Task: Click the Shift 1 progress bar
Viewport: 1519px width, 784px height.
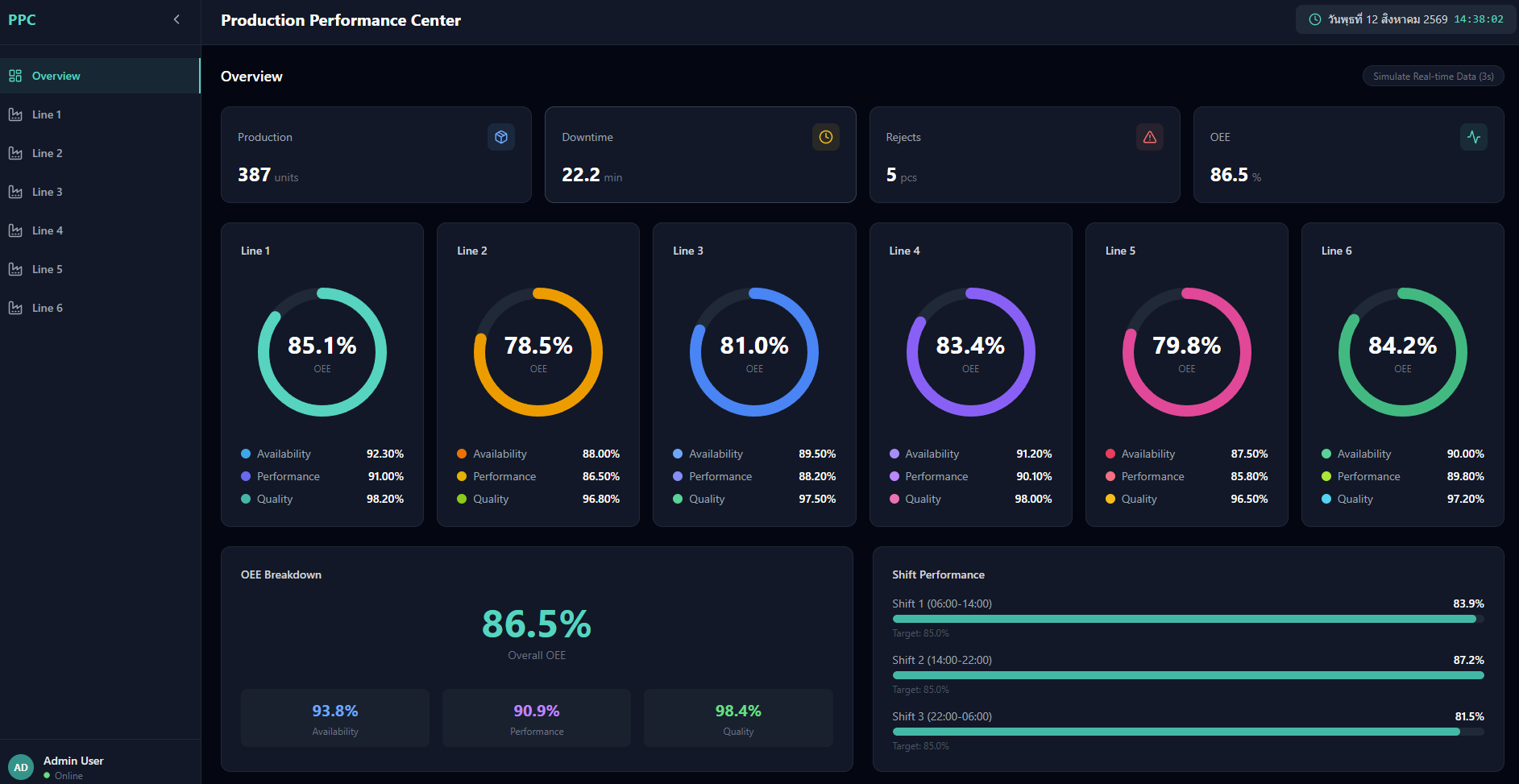Action: tap(1188, 619)
